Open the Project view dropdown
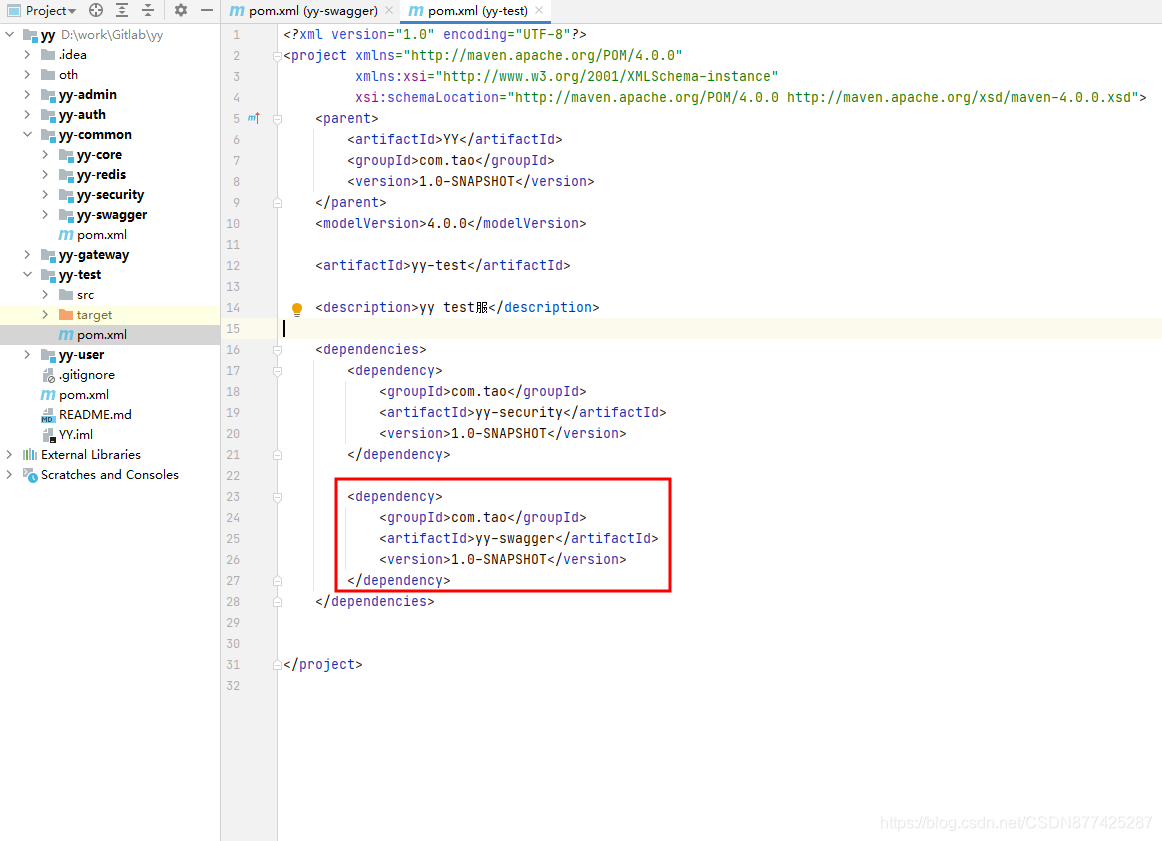Screen dimensions: 1162x841 point(42,10)
